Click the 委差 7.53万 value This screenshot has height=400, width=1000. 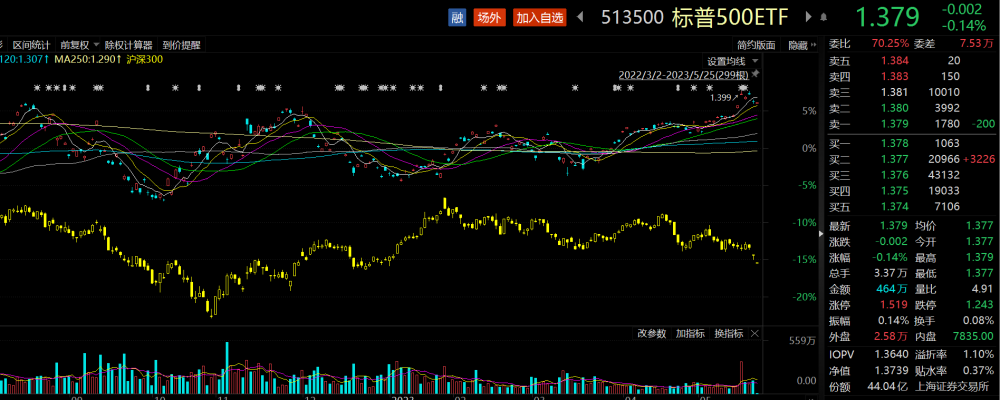click(977, 43)
